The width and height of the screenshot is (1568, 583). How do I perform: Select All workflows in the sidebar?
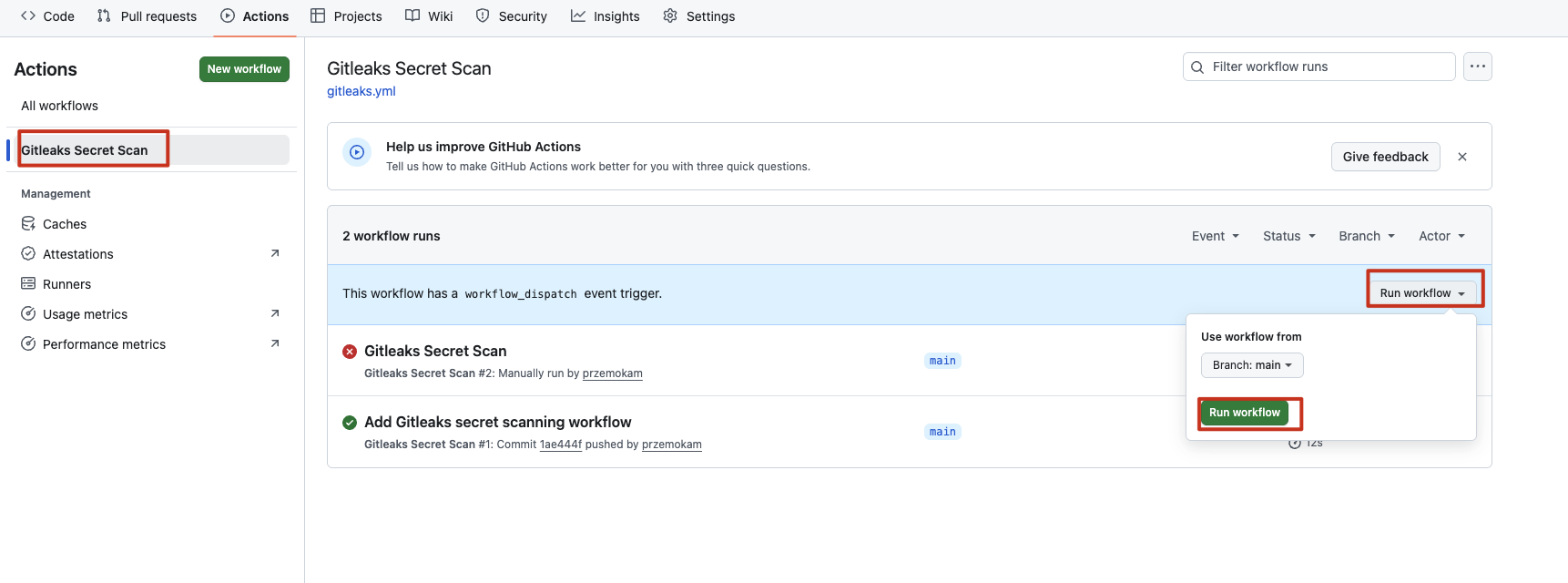pos(60,106)
